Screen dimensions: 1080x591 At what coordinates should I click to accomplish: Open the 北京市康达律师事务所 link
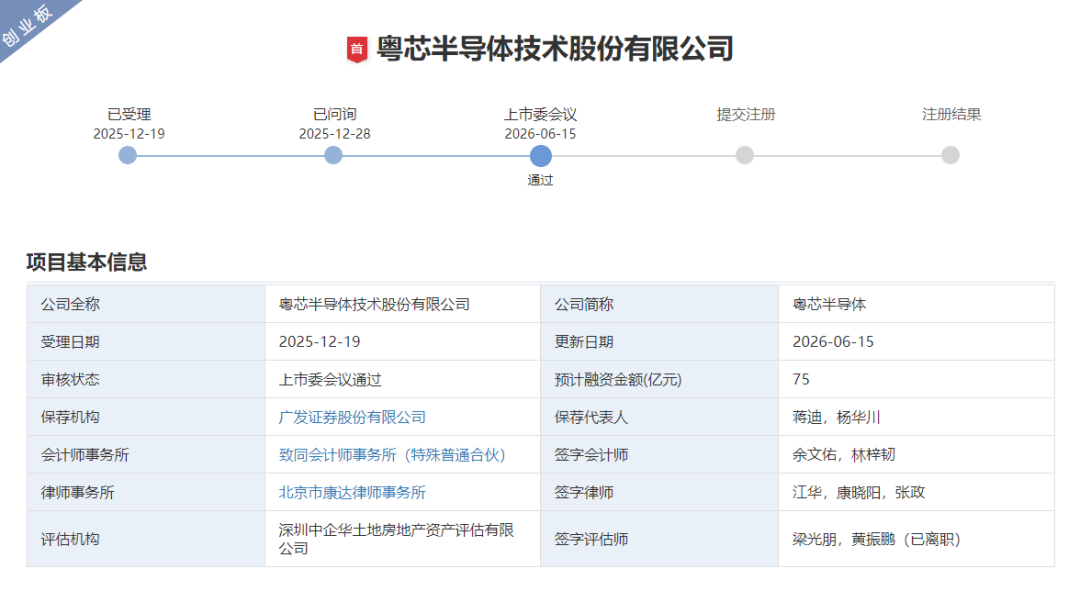352,492
